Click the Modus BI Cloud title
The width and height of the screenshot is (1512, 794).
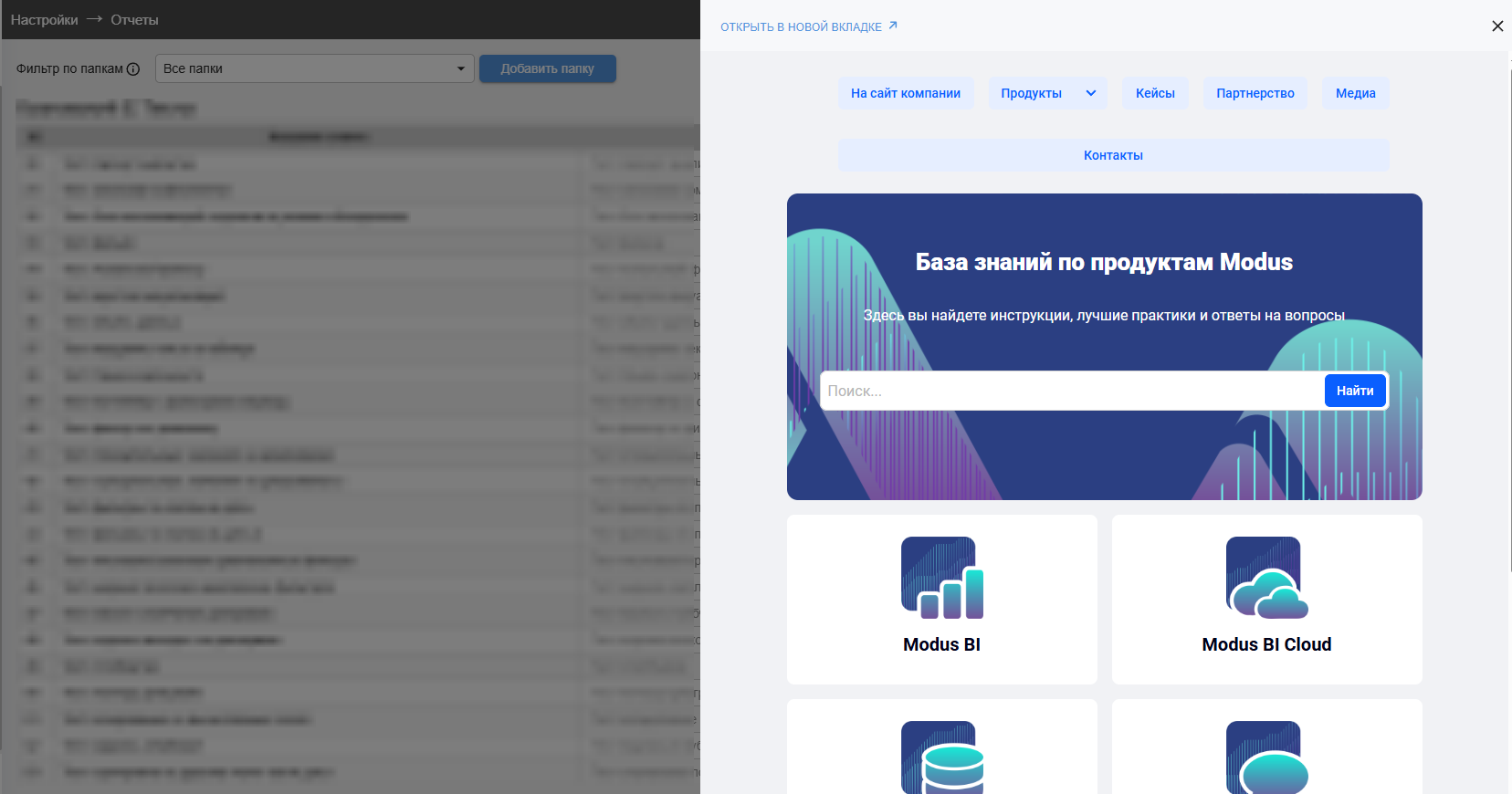point(1266,644)
